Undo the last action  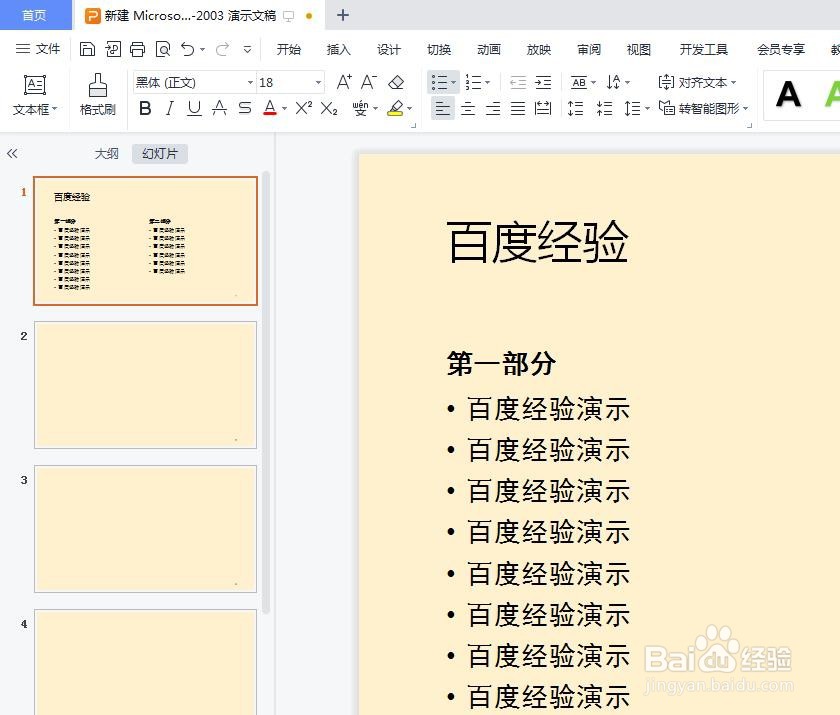[x=188, y=49]
